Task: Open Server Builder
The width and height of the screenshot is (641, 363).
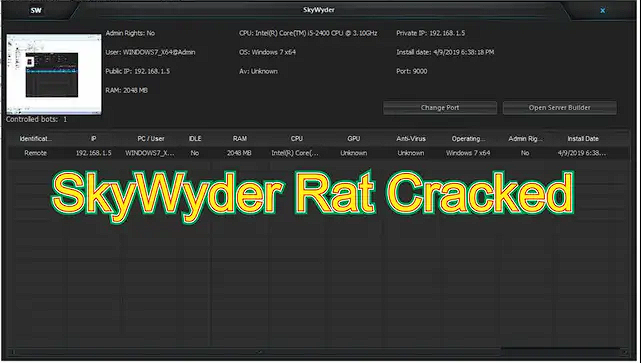Action: 559,108
